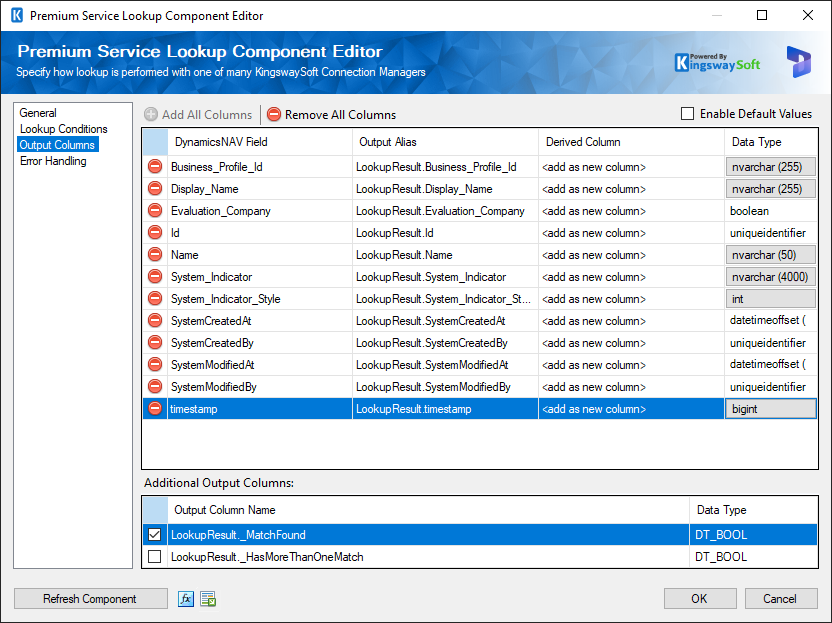Delete the SystemCreatedAt output column
The image size is (832, 623).
pos(154,321)
